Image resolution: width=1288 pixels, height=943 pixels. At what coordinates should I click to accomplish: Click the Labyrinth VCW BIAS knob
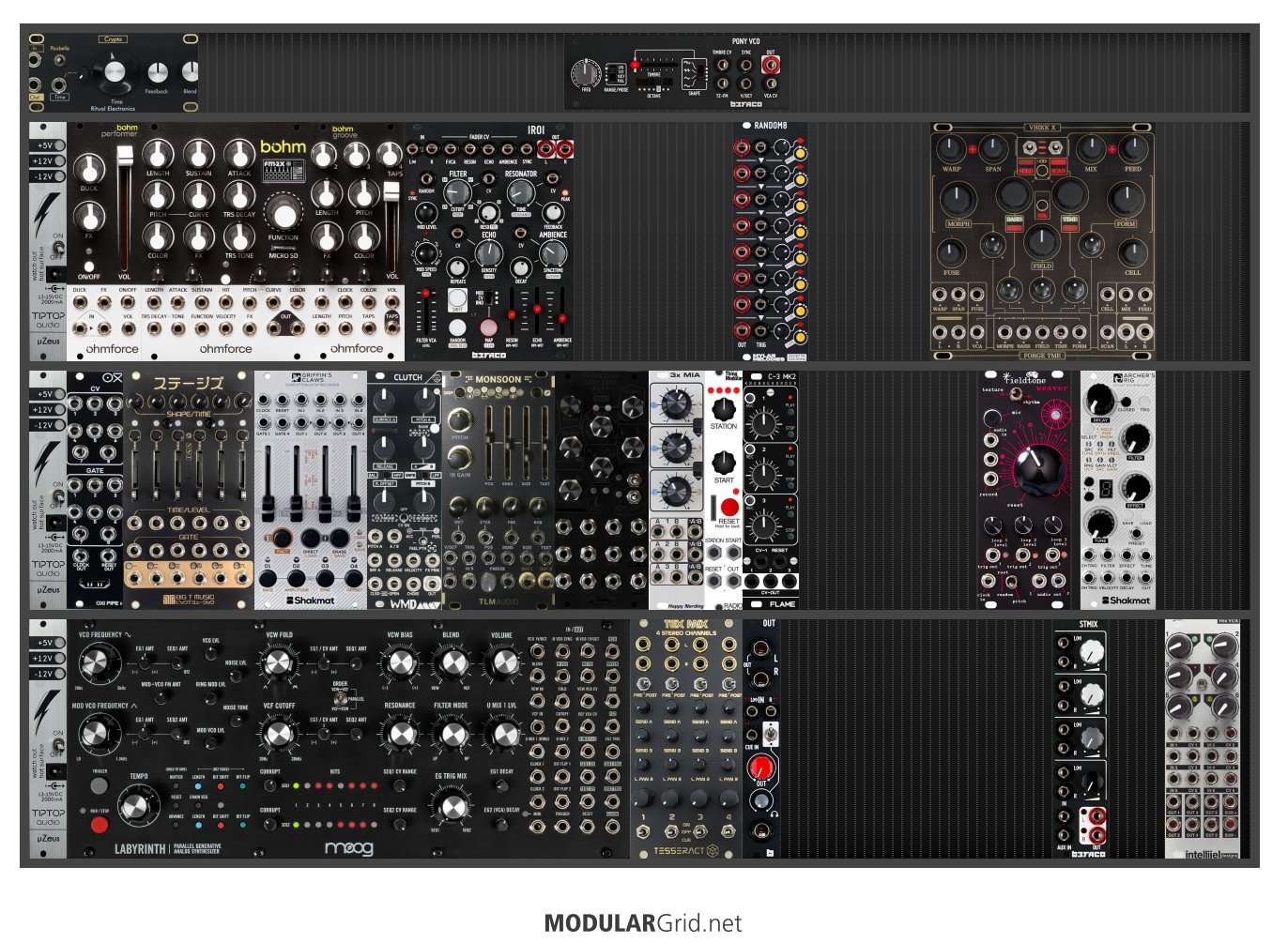(x=401, y=663)
